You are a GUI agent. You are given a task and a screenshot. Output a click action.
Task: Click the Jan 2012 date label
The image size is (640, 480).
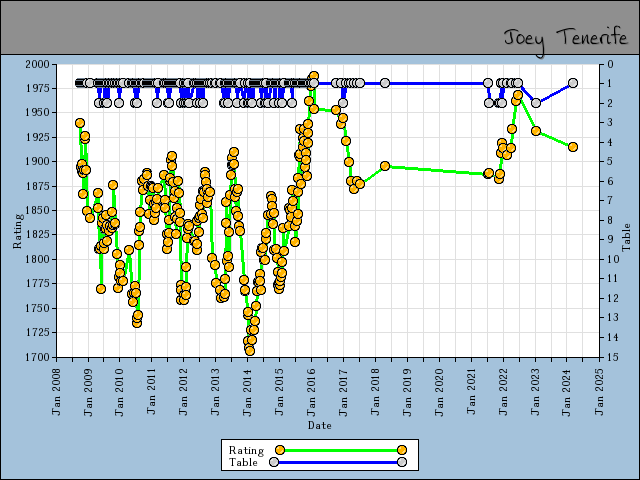pyautogui.click(x=183, y=392)
